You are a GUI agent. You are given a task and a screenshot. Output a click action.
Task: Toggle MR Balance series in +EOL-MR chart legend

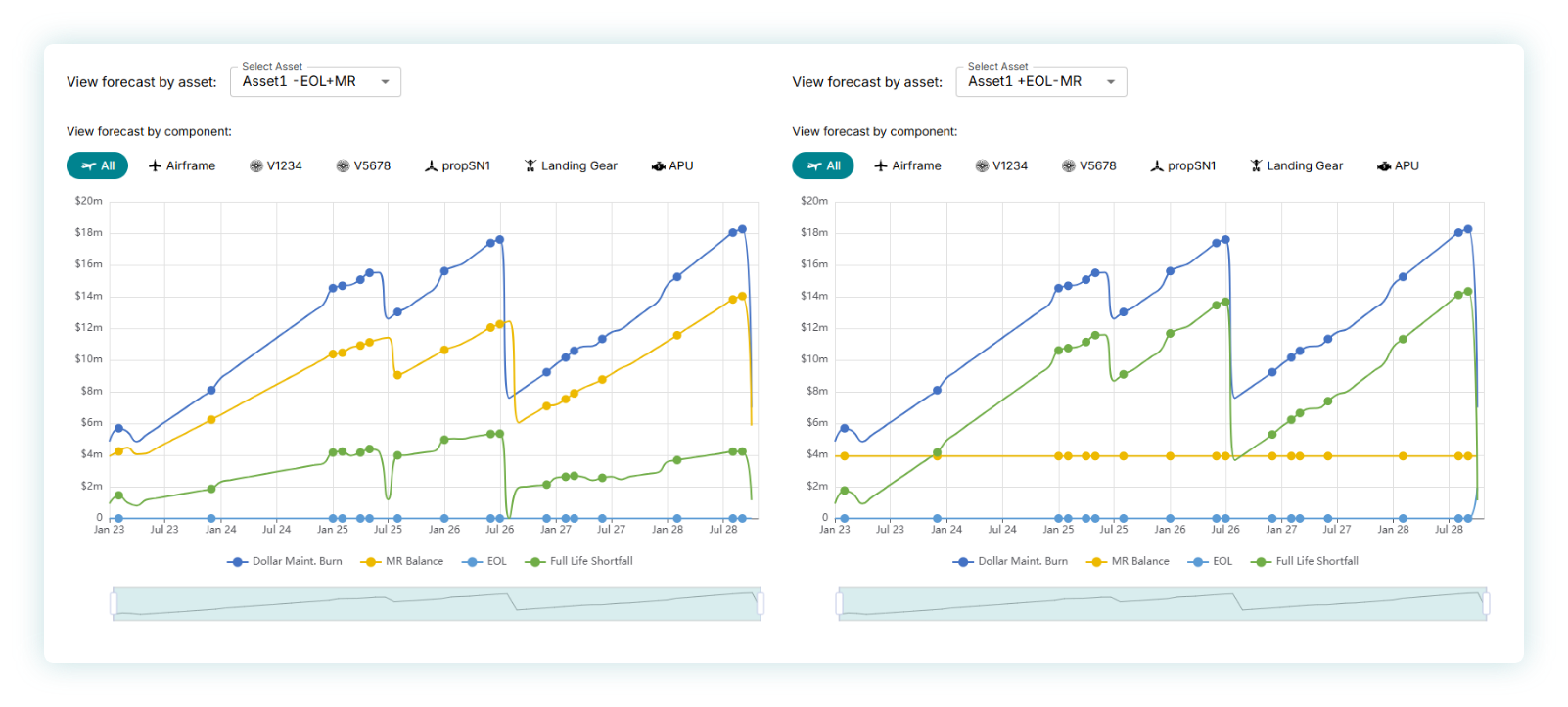tap(1128, 561)
